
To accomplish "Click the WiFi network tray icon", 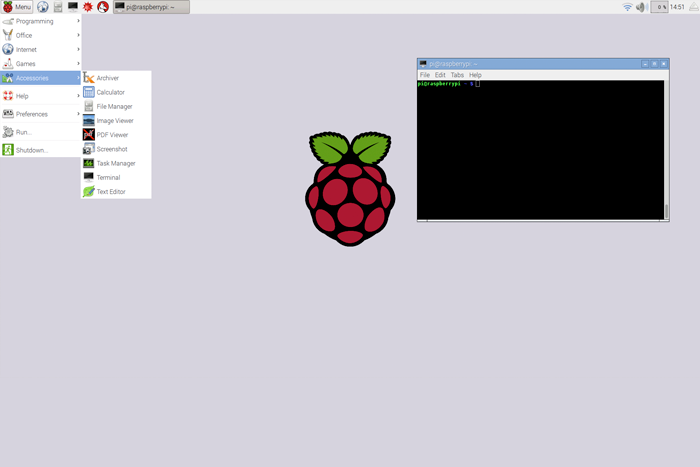I will [x=627, y=7].
